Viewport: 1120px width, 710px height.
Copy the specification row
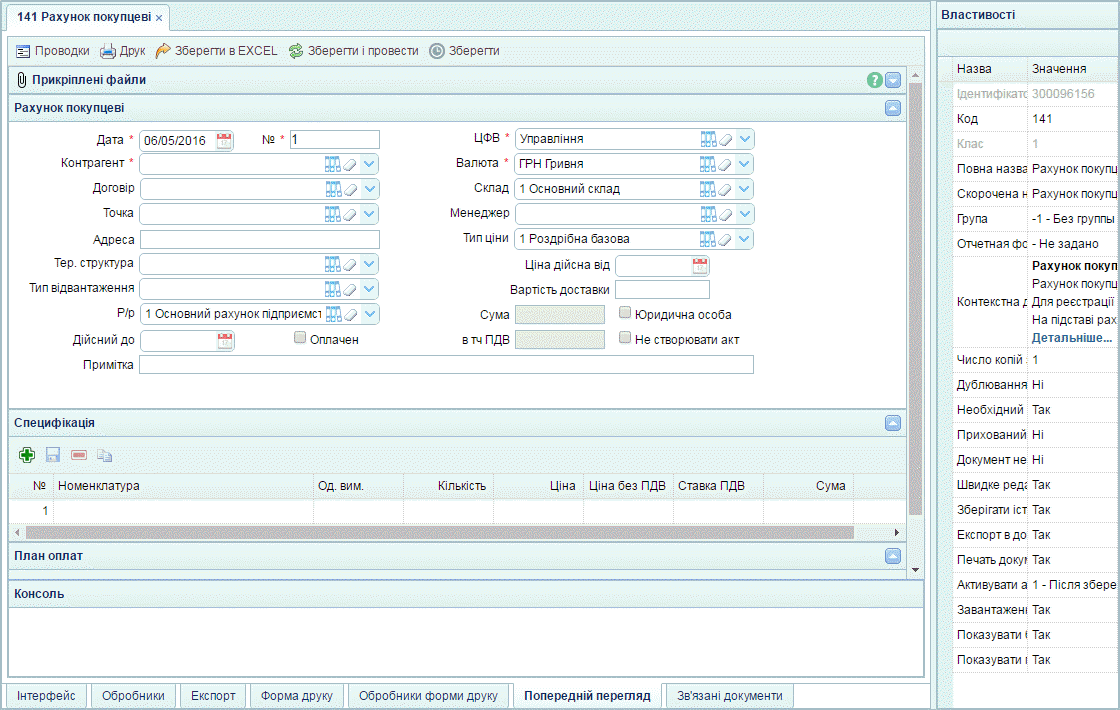click(105, 455)
